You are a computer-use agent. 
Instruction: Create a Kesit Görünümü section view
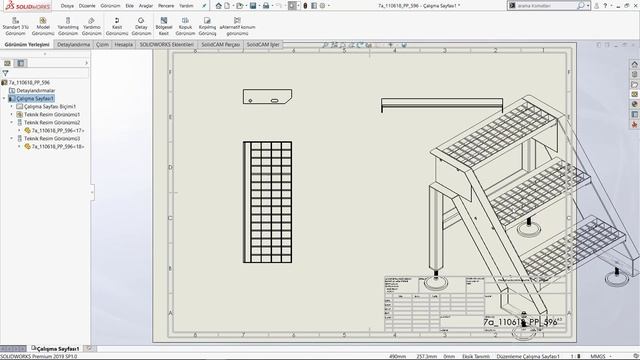[117, 26]
